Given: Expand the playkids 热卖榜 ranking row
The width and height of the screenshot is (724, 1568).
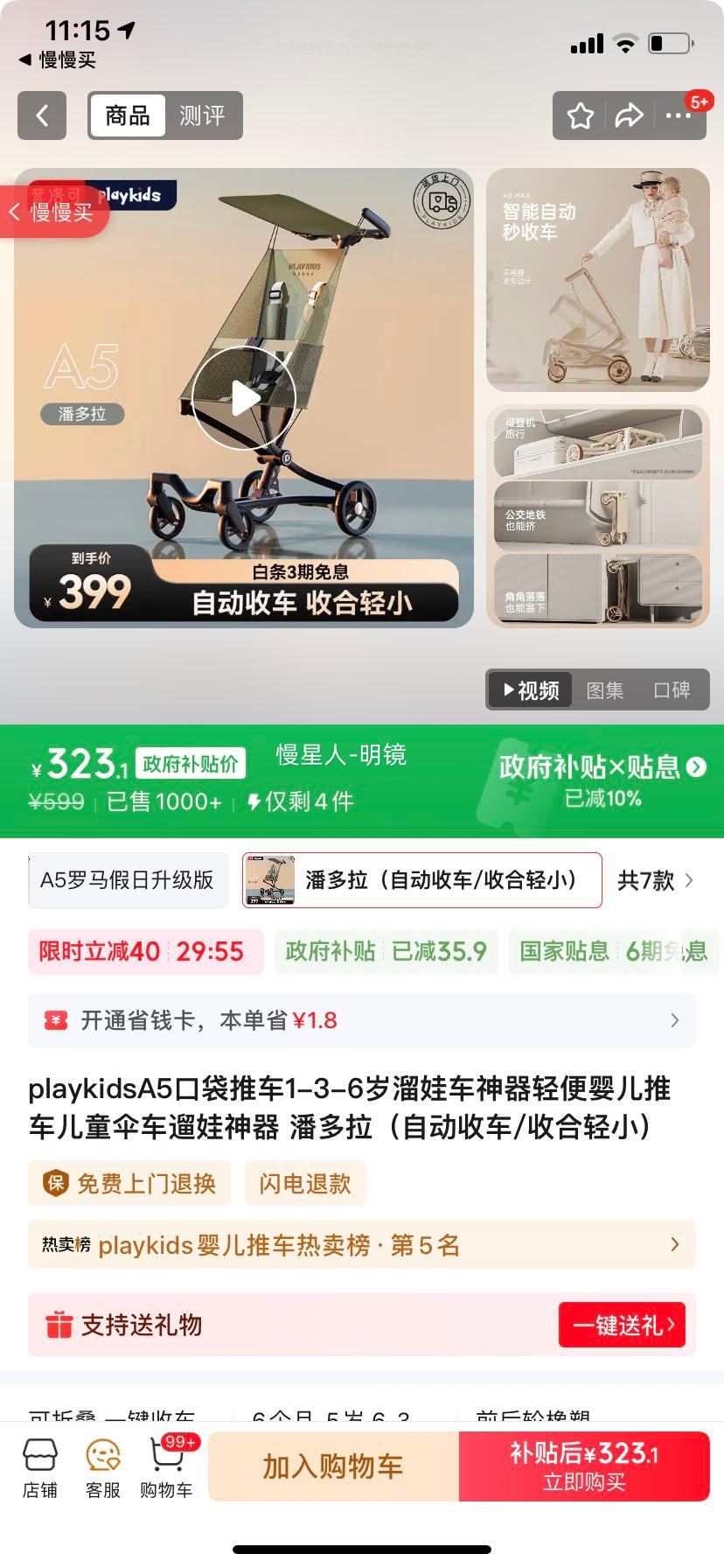Looking at the screenshot, I should (362, 1244).
